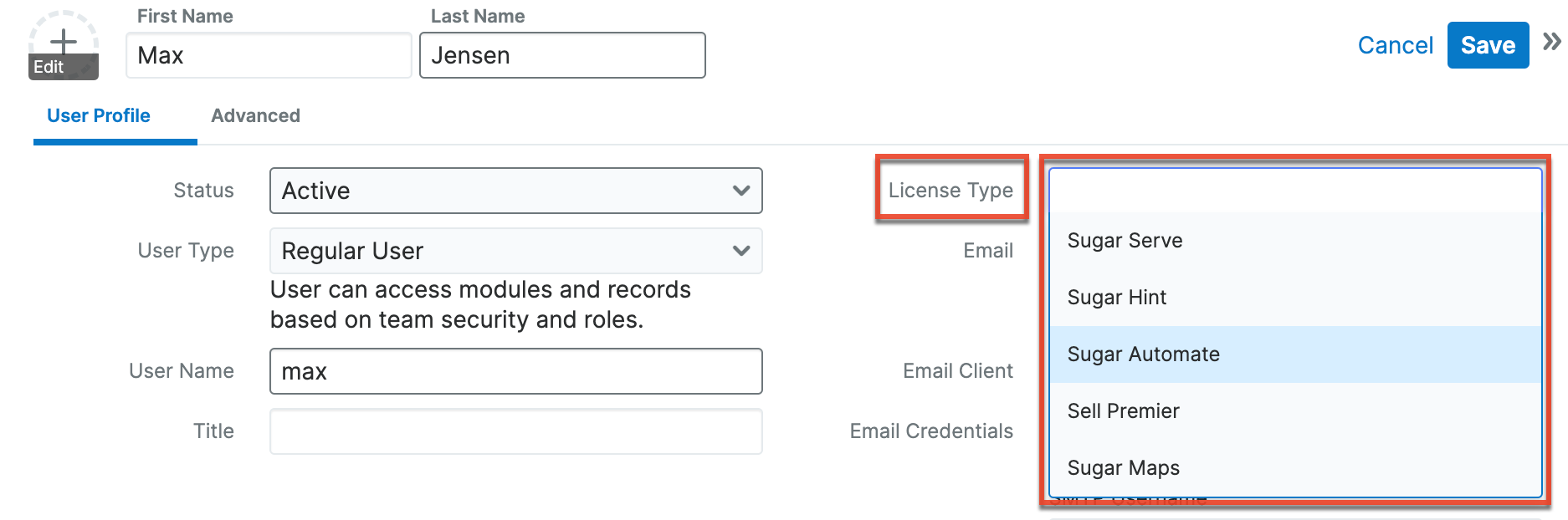Expand the side panel with double chevron
The height and width of the screenshot is (520, 1568).
tap(1552, 42)
